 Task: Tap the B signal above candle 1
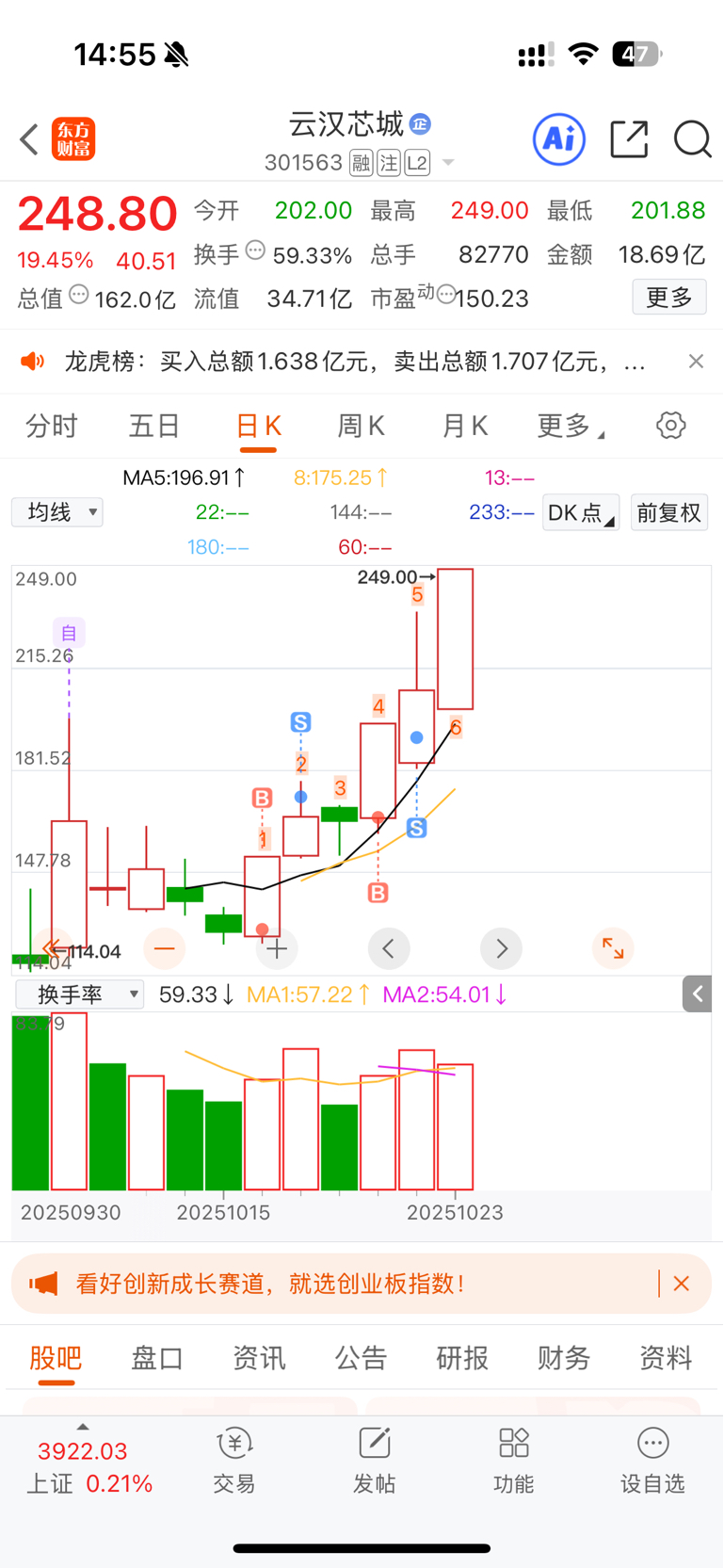pos(262,799)
